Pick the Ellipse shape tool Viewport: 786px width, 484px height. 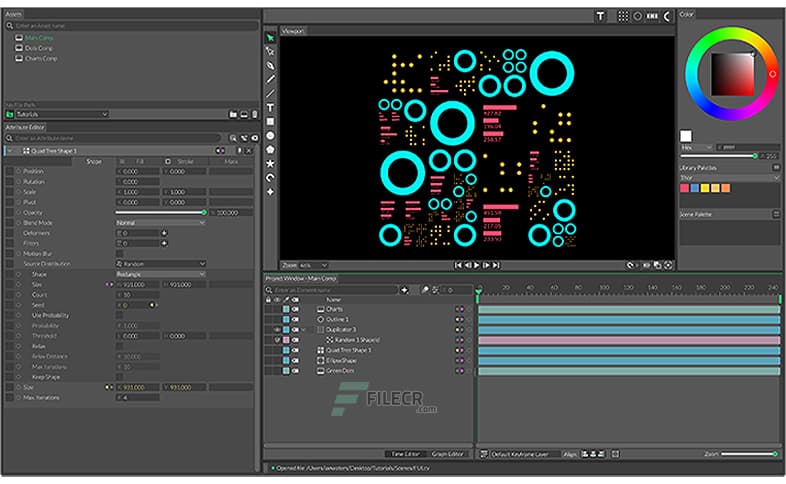270,135
